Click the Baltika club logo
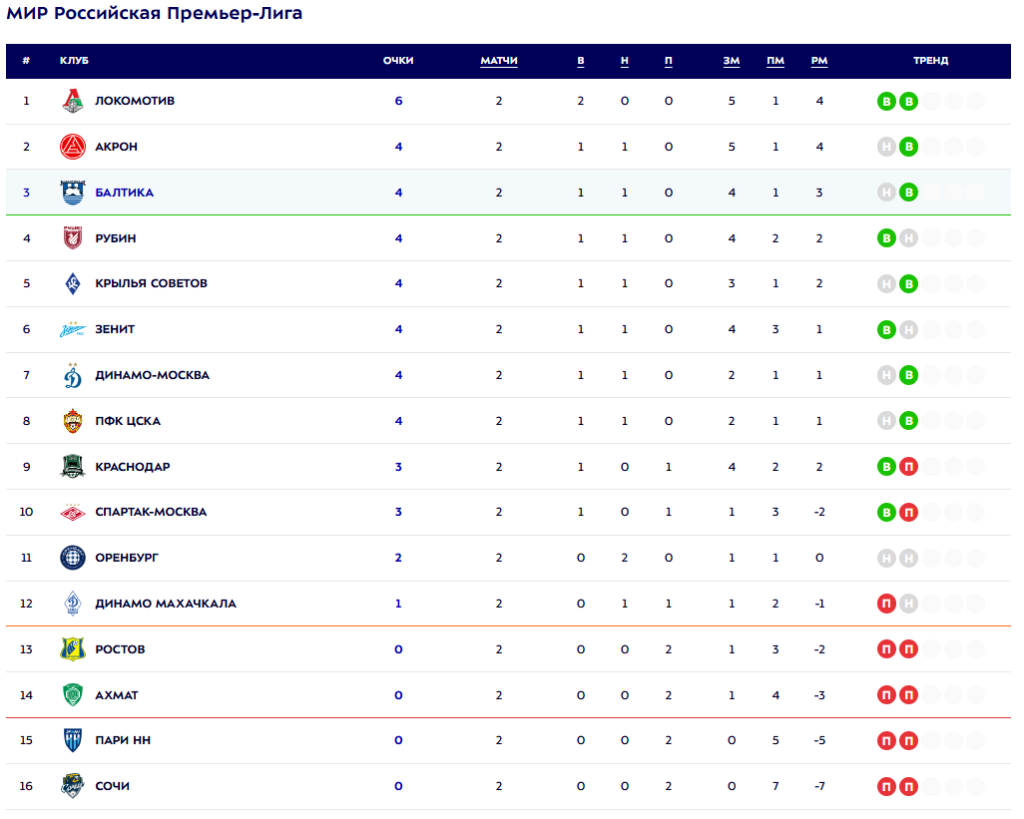This screenshot has width=1024, height=819. point(72,193)
